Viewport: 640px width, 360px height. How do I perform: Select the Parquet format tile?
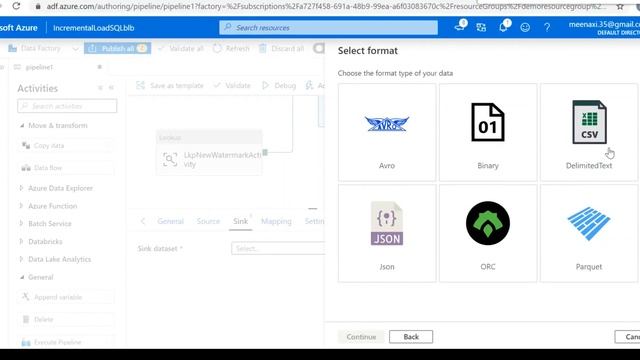(x=589, y=233)
